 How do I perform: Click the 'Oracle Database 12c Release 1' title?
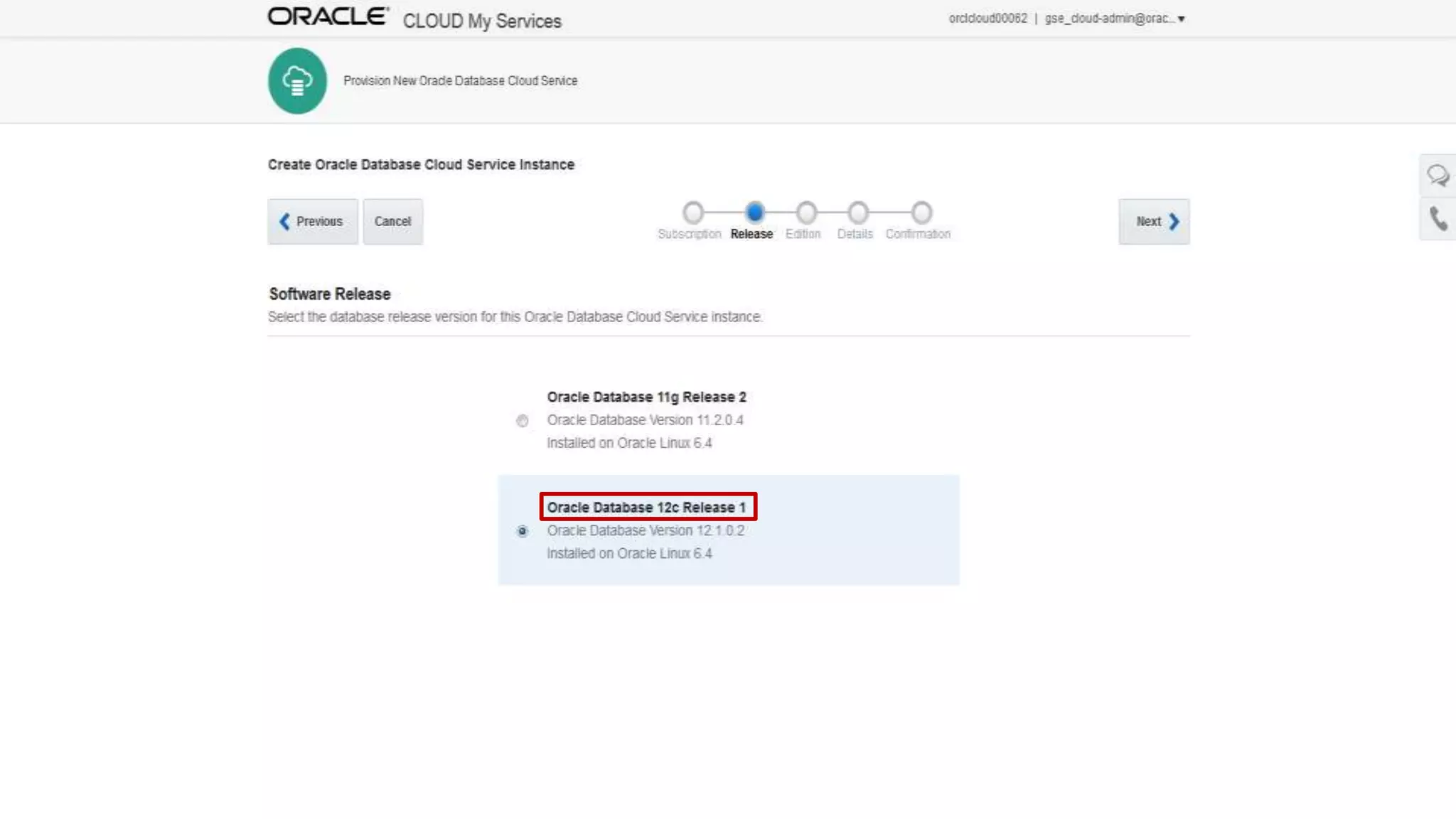click(646, 507)
